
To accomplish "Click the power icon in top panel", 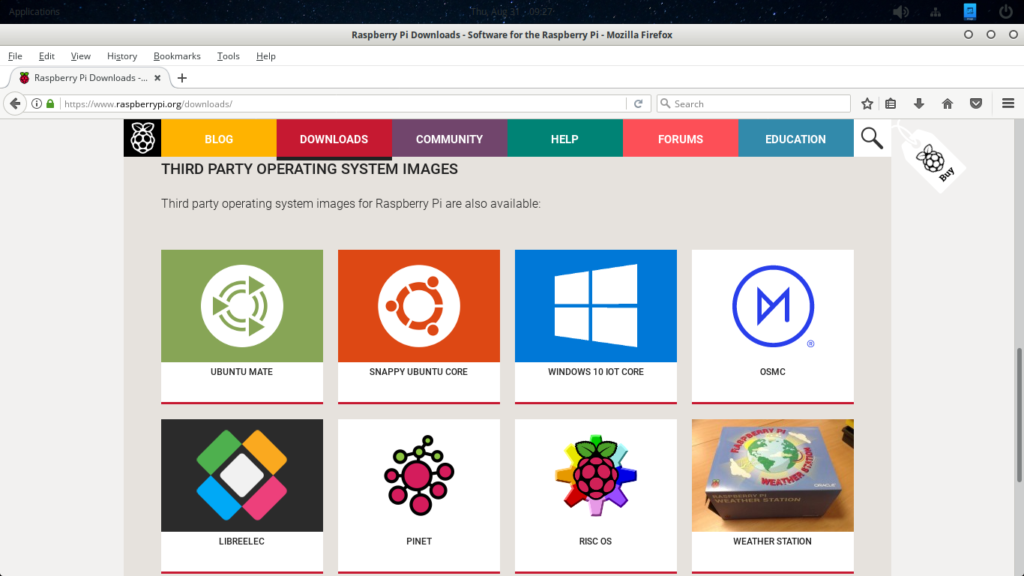I will point(1006,12).
